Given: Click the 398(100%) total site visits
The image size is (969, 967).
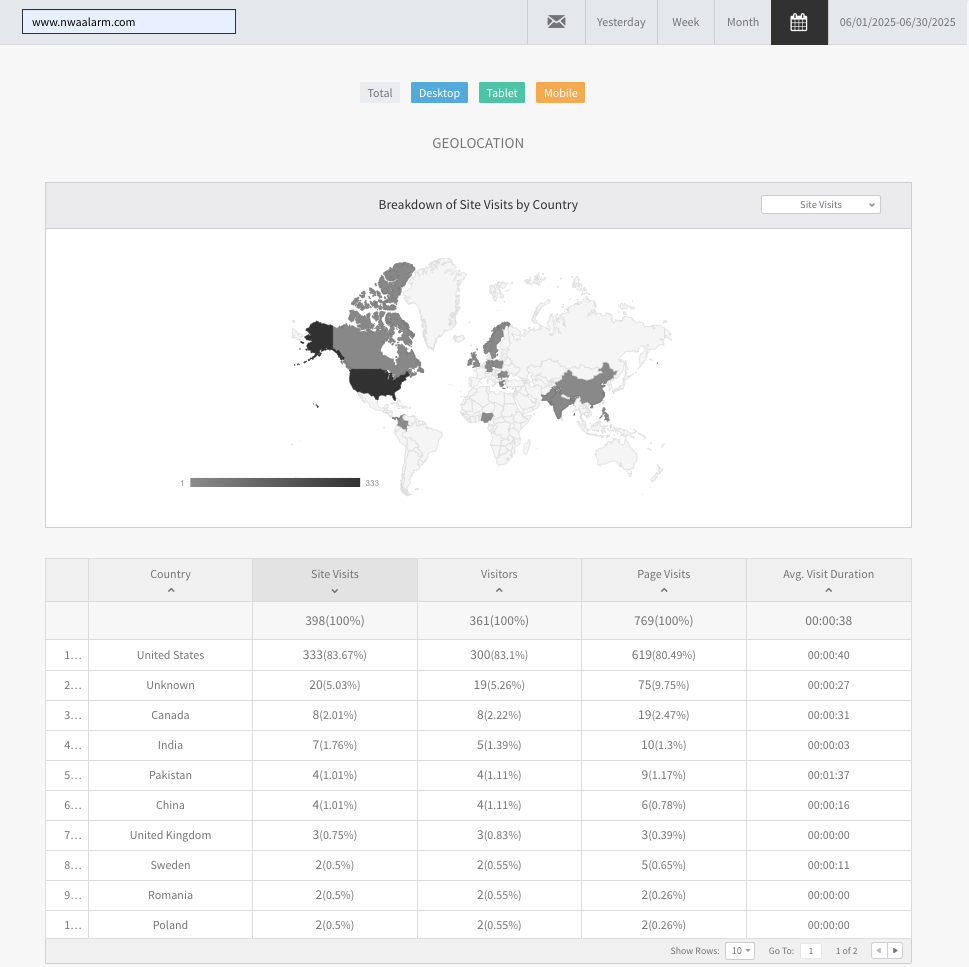Looking at the screenshot, I should (334, 620).
